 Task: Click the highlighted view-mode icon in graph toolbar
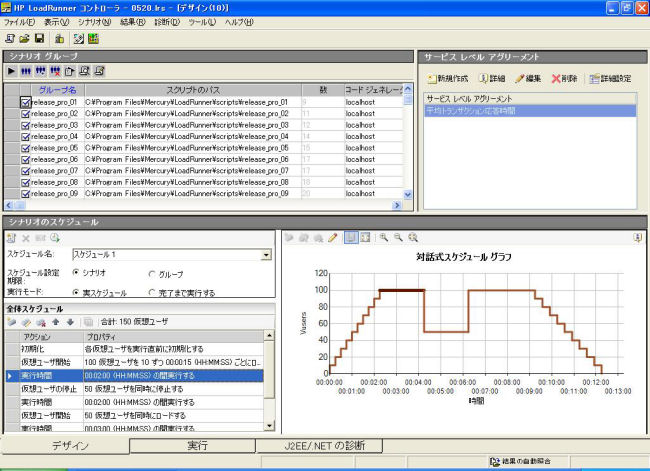tap(351, 238)
